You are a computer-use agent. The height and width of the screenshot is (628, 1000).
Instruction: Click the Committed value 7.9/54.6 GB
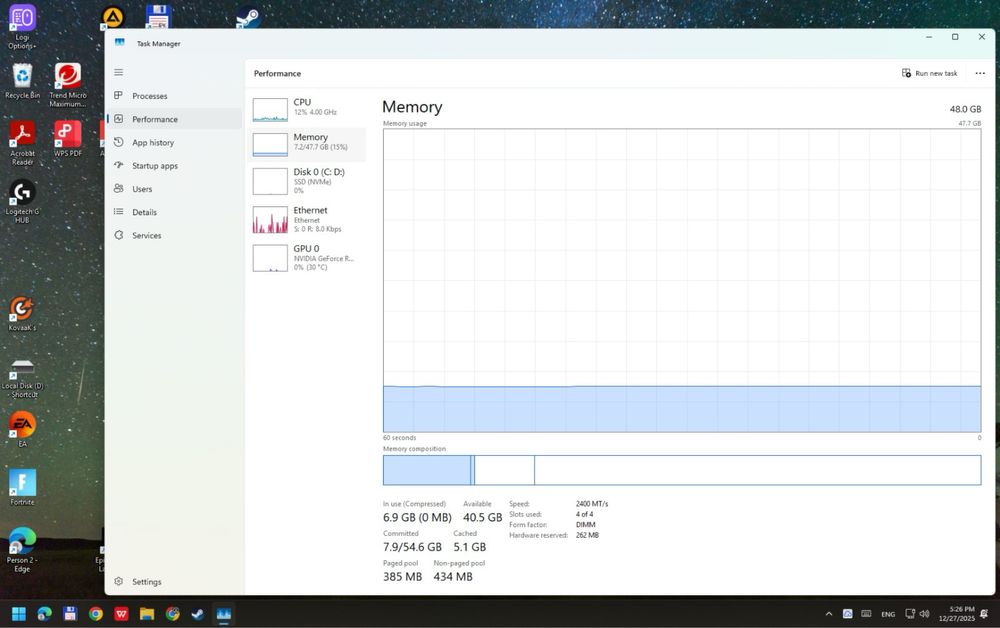[x=412, y=547]
